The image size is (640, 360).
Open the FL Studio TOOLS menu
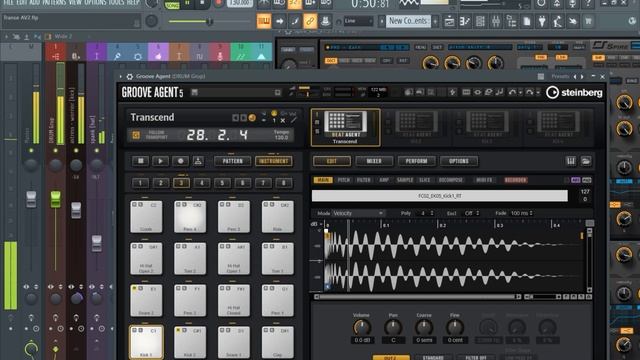116,2
